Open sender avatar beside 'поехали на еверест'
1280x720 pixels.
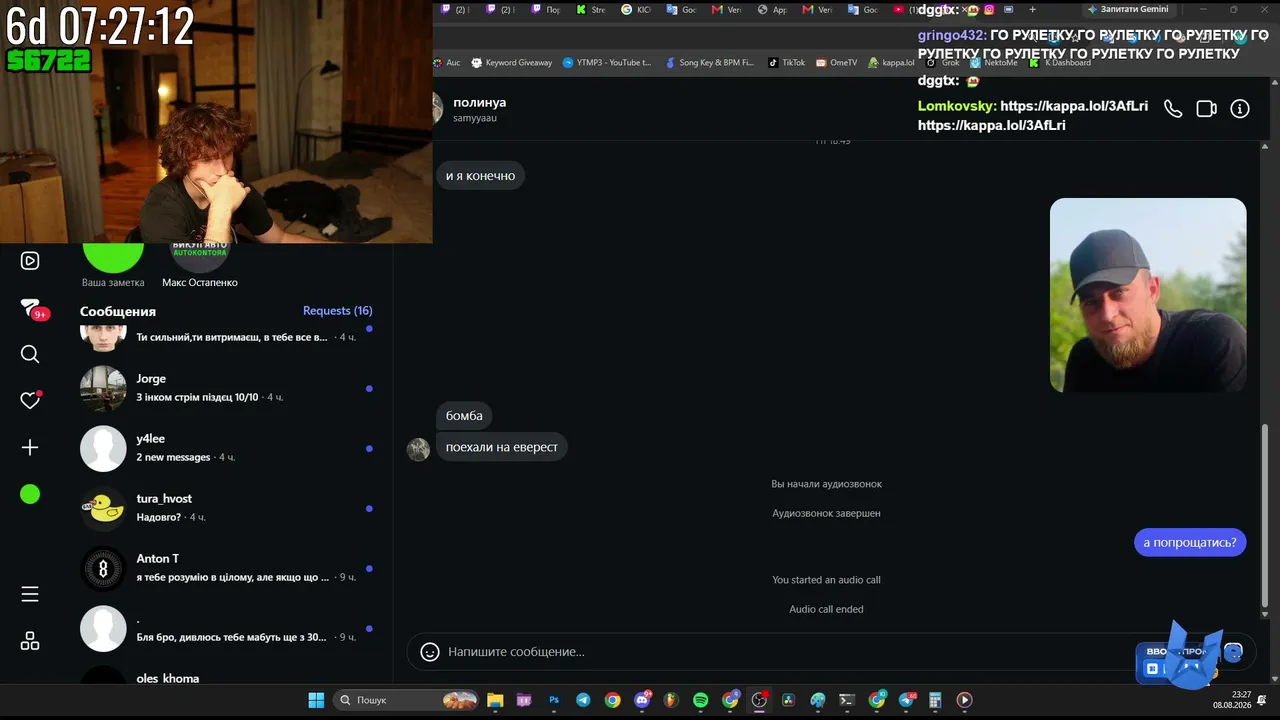[x=419, y=449]
